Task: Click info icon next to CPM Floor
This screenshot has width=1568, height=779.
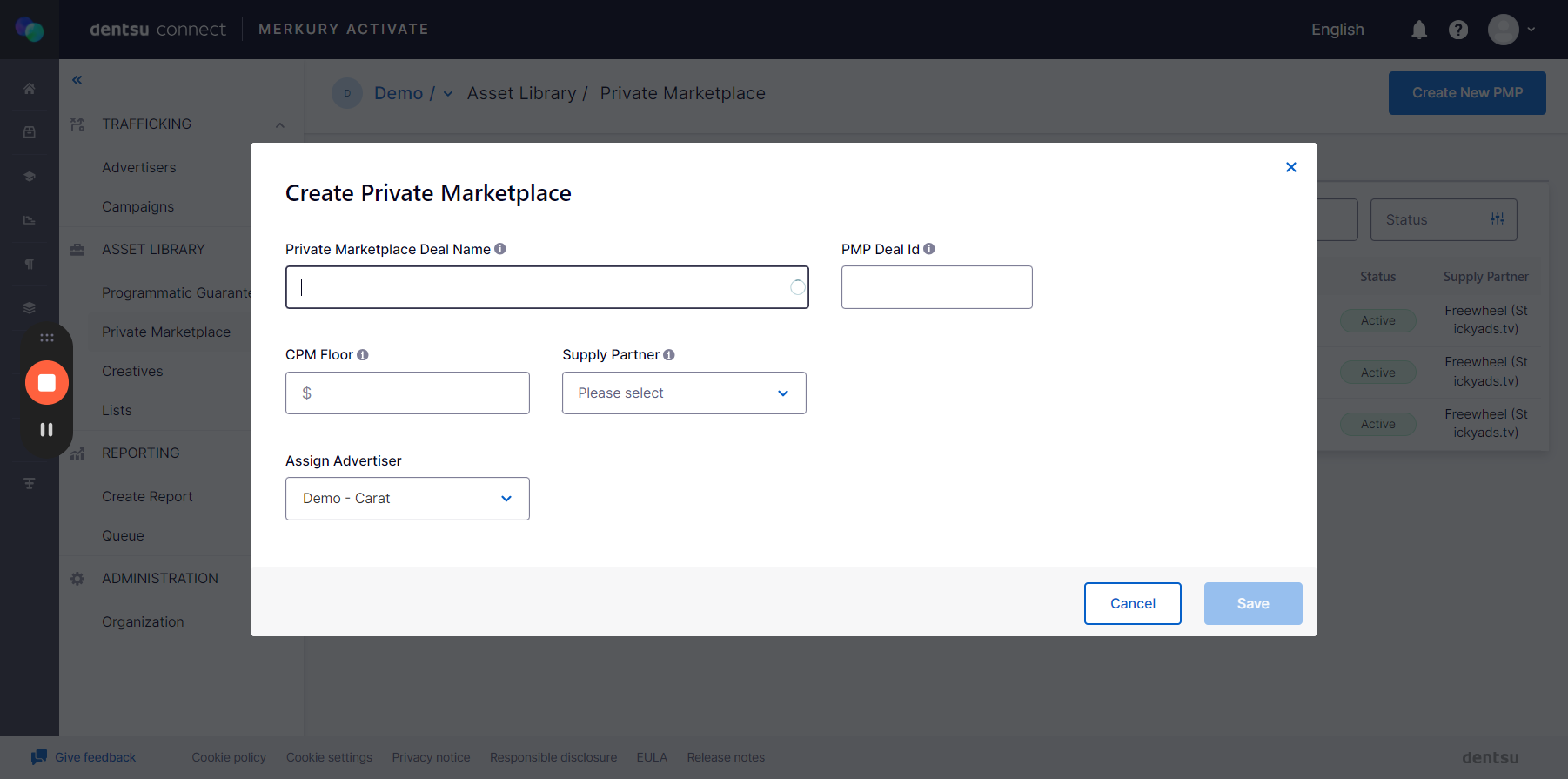Action: [x=363, y=355]
